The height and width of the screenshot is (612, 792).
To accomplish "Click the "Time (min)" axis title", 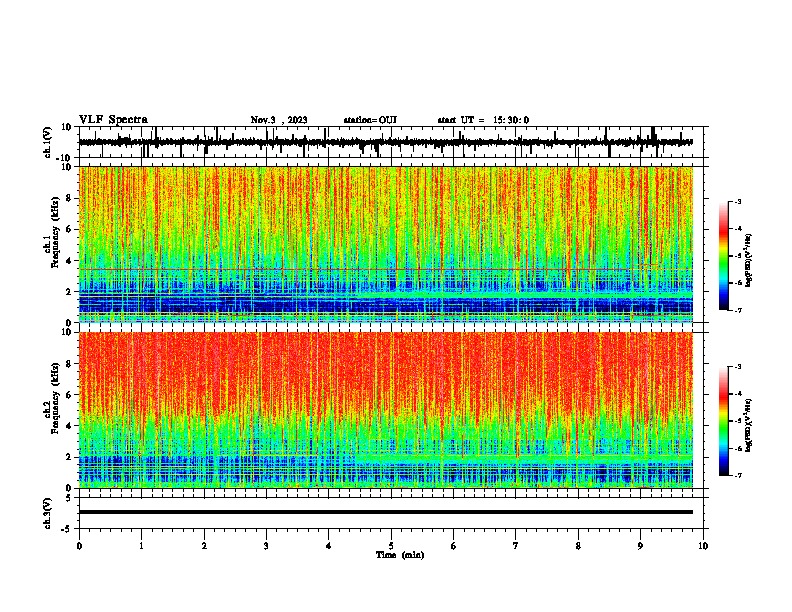I will (400, 555).
